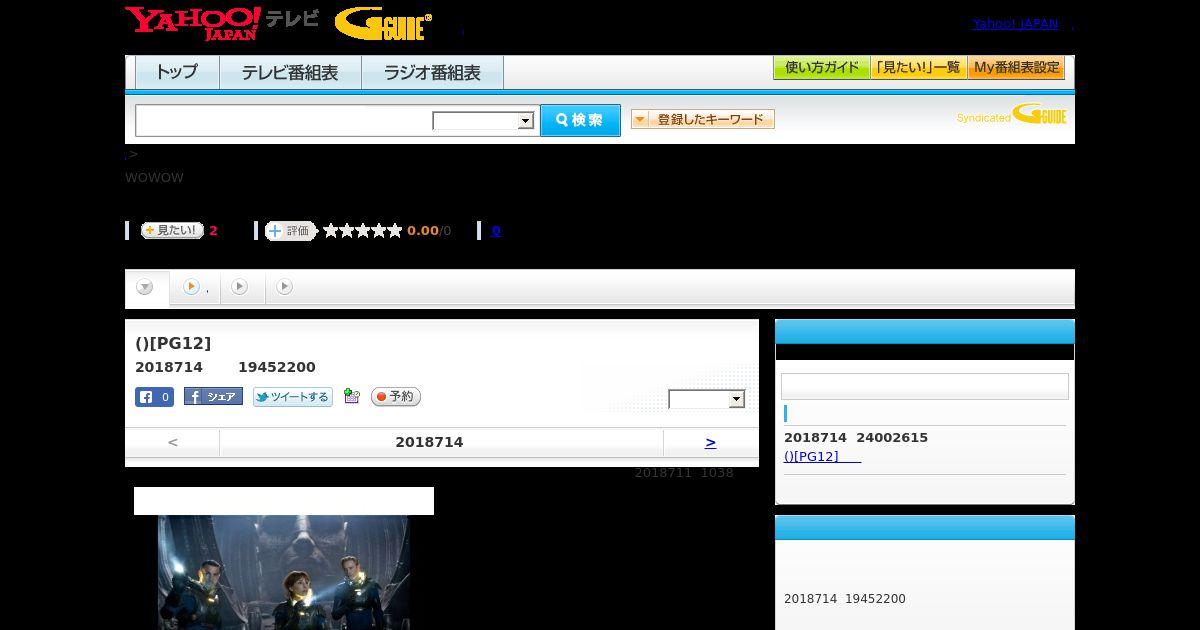
Task: Select the fourth tab in the arrow-icon tab bar
Action: (285, 288)
